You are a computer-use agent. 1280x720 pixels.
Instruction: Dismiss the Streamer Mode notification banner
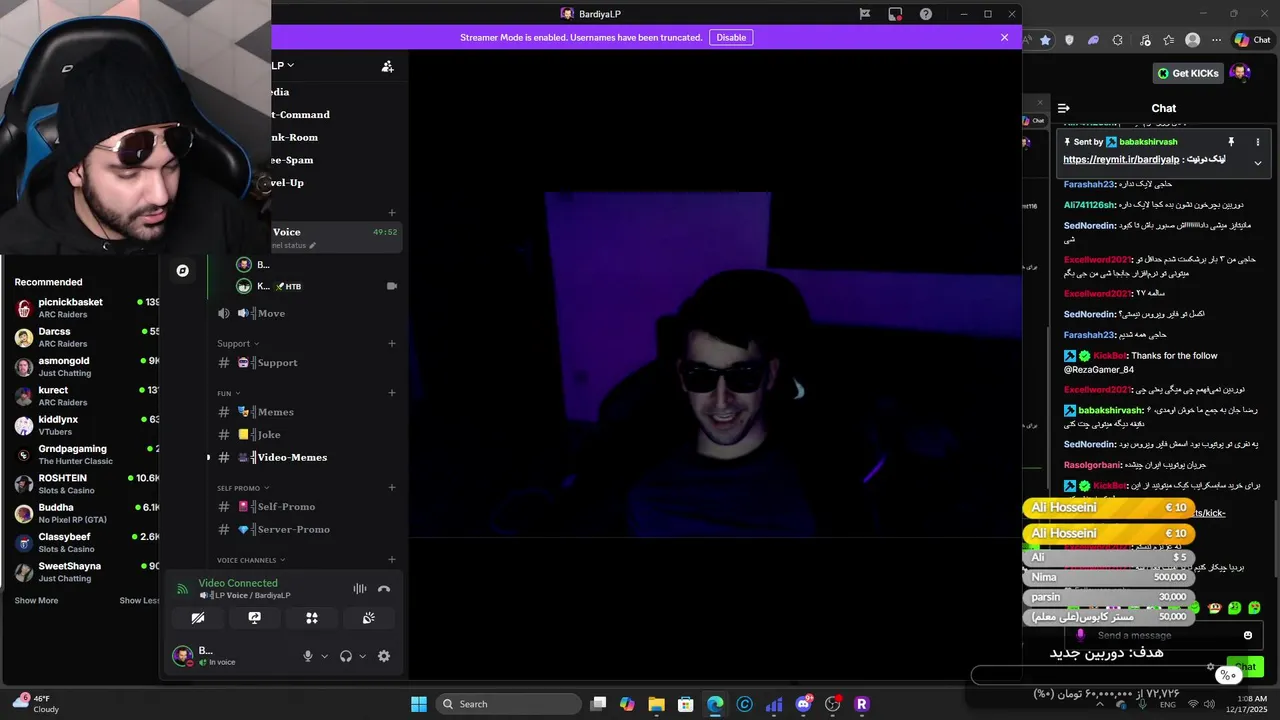pyautogui.click(x=1004, y=37)
